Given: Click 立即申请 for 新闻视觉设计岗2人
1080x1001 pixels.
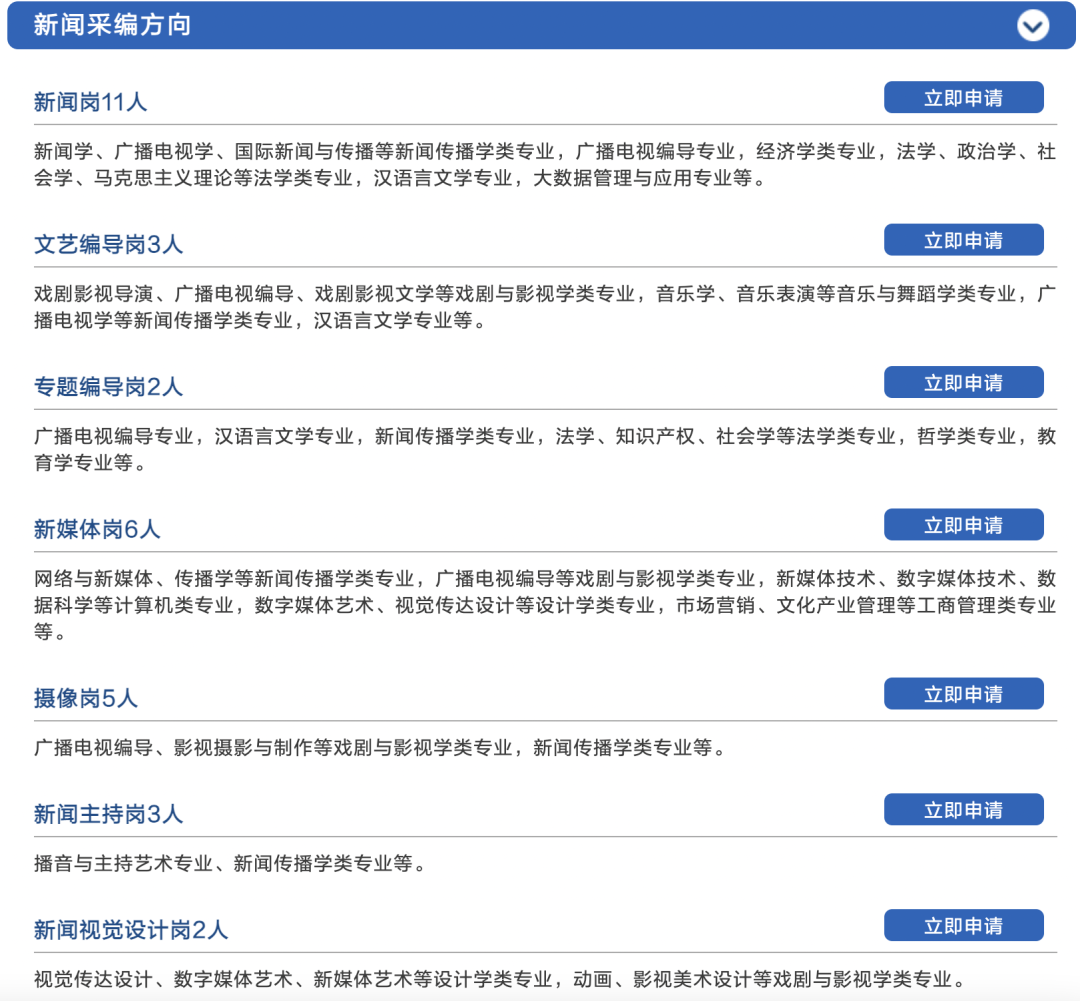Looking at the screenshot, I should (963, 925).
